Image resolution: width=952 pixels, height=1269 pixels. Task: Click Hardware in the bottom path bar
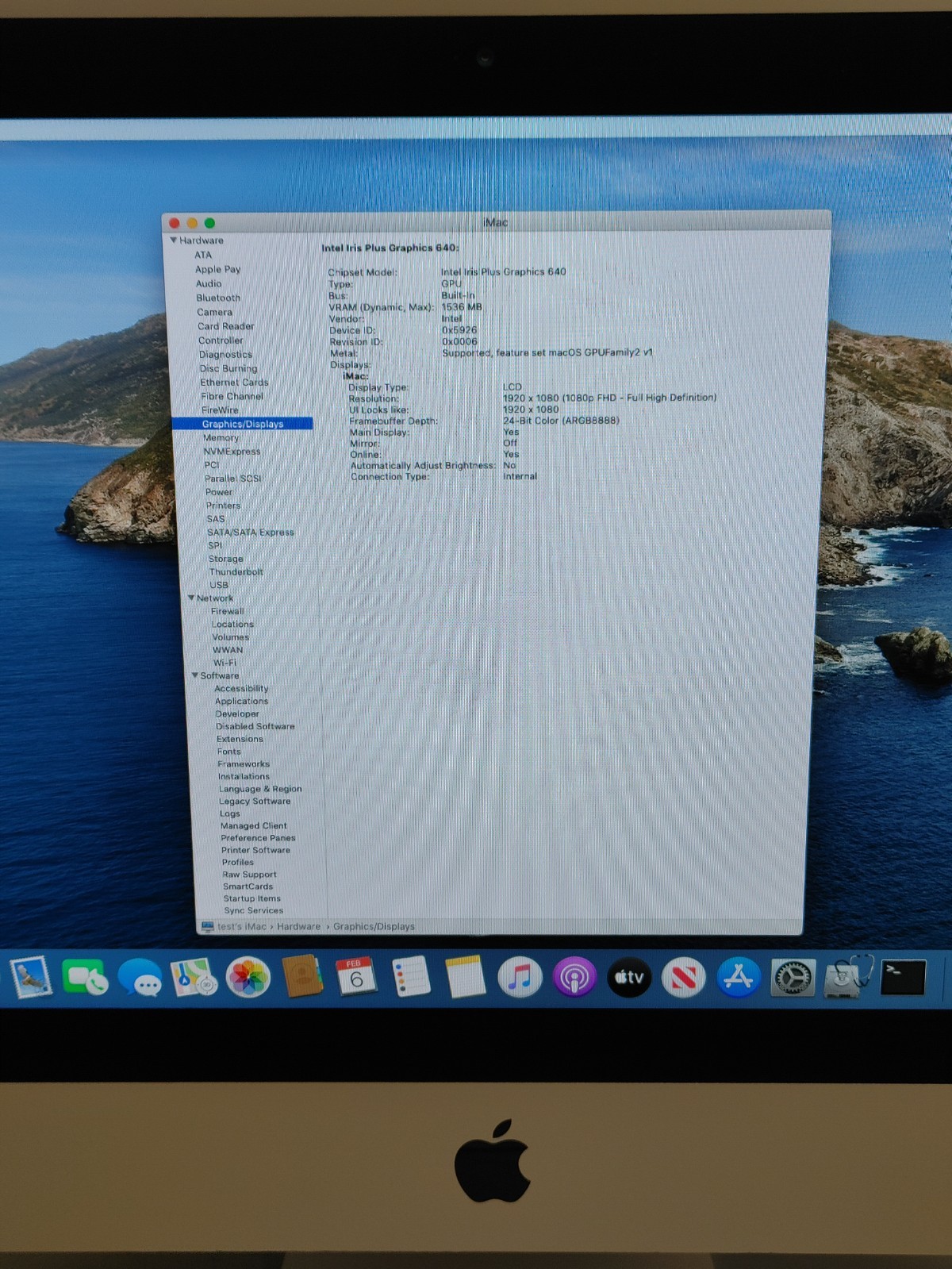tap(298, 926)
